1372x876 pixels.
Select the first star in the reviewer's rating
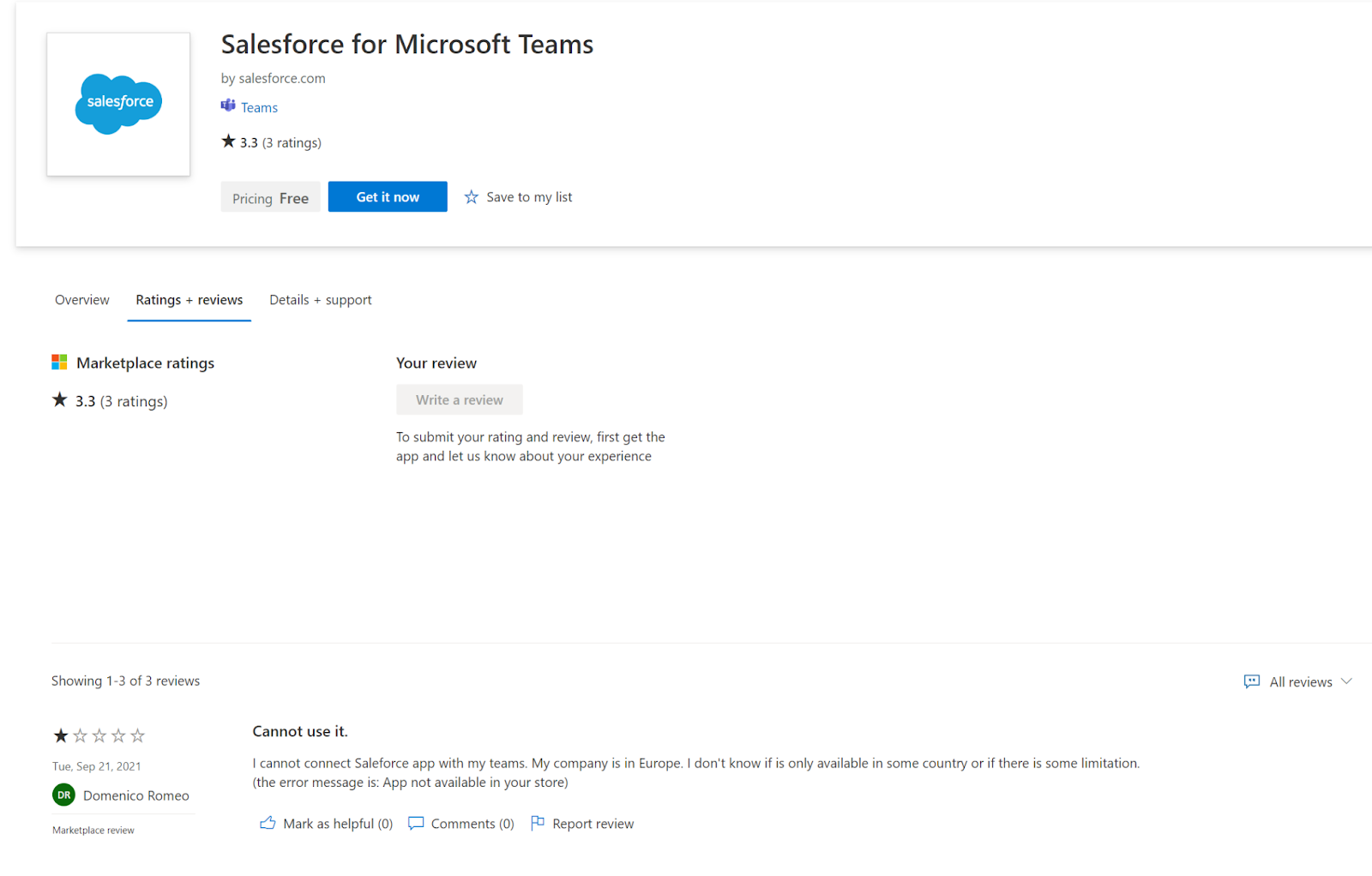[x=59, y=735]
